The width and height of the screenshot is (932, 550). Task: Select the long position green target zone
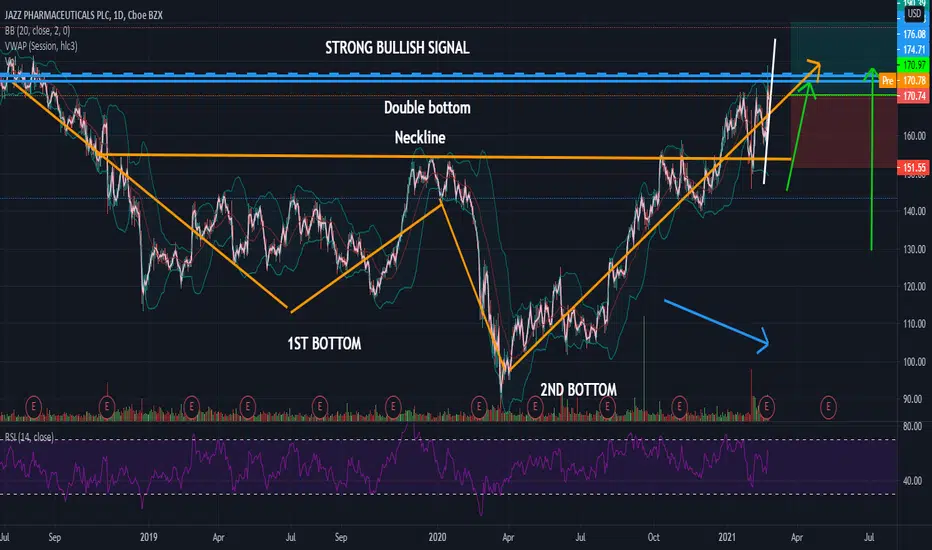[843, 58]
